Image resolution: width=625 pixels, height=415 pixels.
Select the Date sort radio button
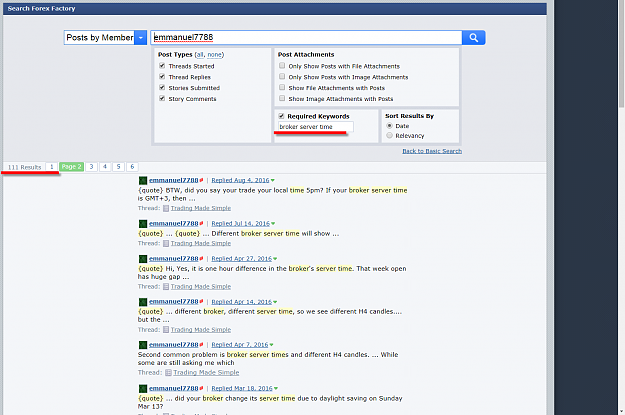coord(389,126)
